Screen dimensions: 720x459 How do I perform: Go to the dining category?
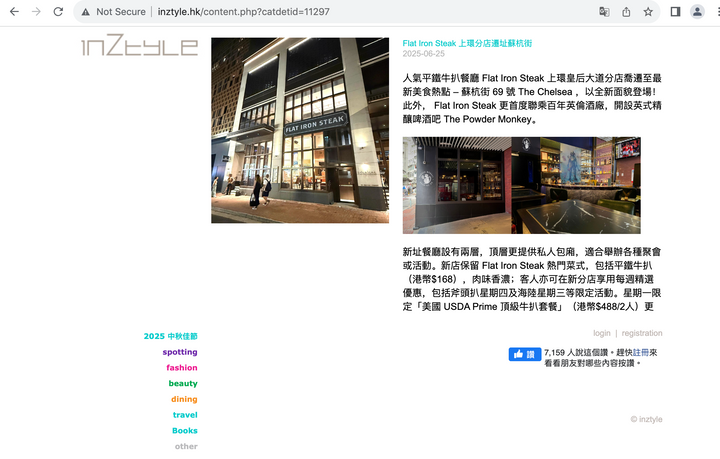coord(184,399)
